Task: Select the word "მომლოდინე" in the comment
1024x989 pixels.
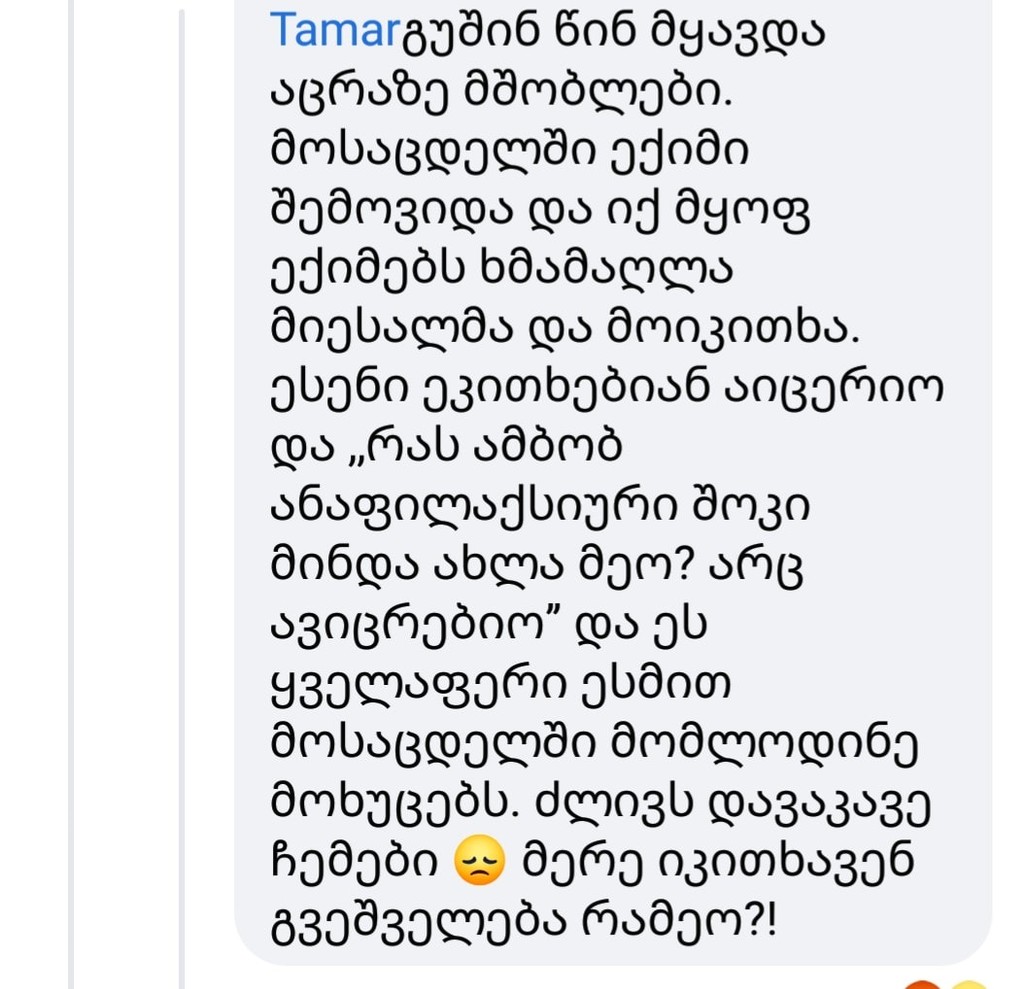Action: [749, 744]
